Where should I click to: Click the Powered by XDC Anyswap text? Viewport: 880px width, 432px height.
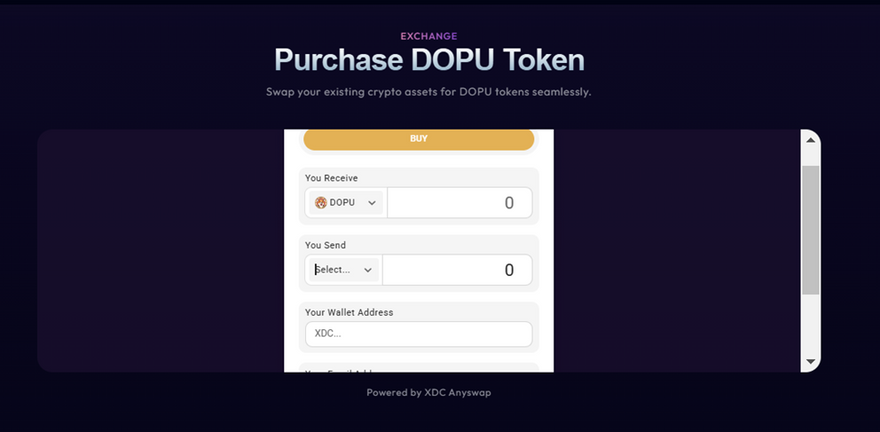(x=429, y=393)
